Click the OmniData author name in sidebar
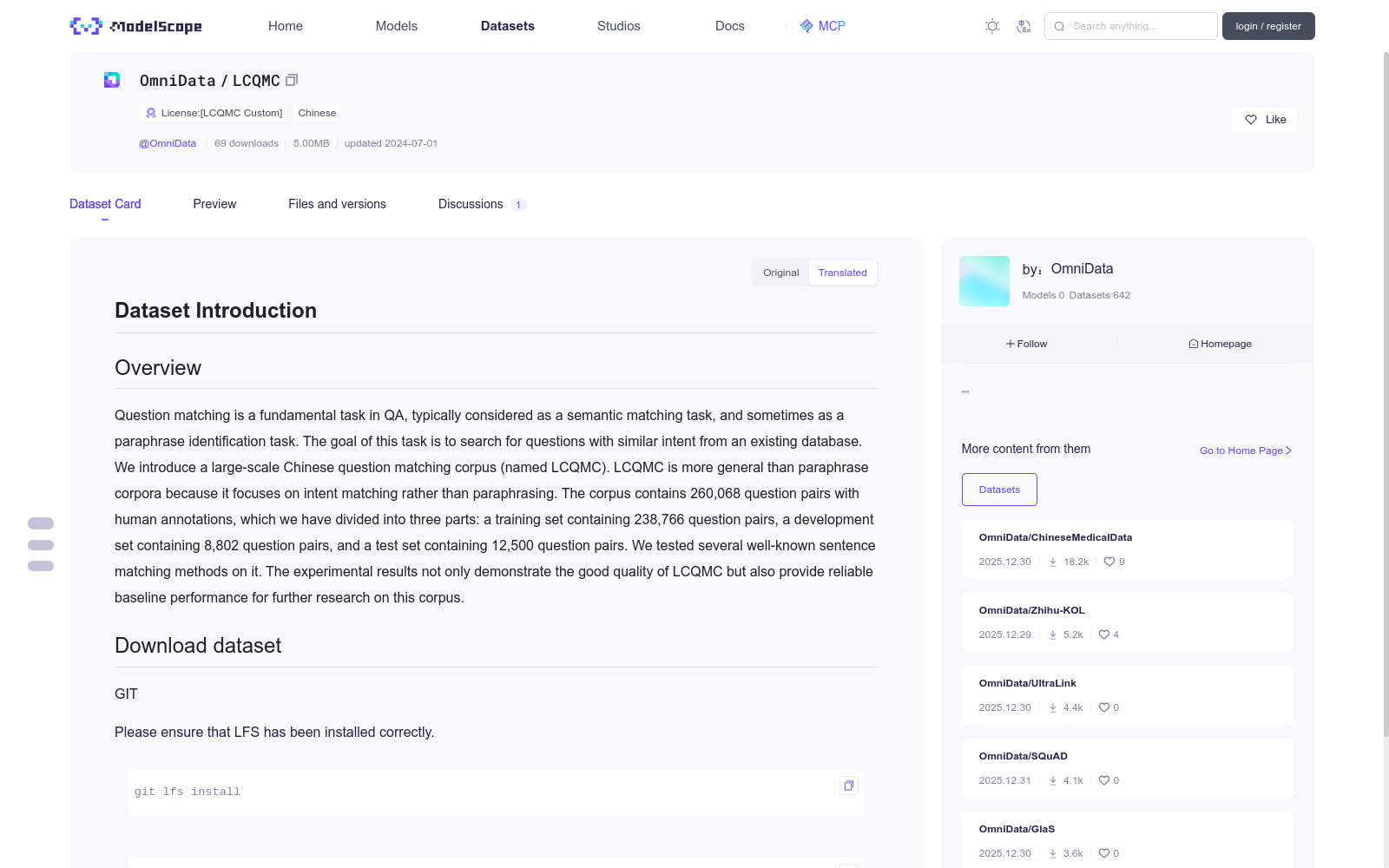 (x=1082, y=269)
